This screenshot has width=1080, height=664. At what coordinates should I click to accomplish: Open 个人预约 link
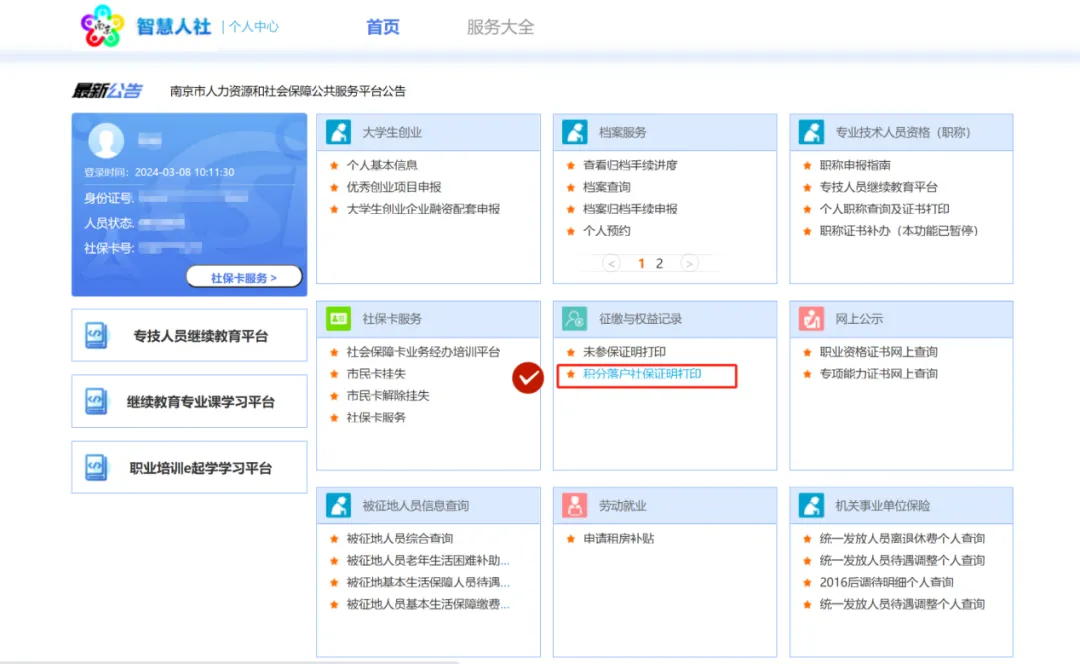pyautogui.click(x=606, y=231)
